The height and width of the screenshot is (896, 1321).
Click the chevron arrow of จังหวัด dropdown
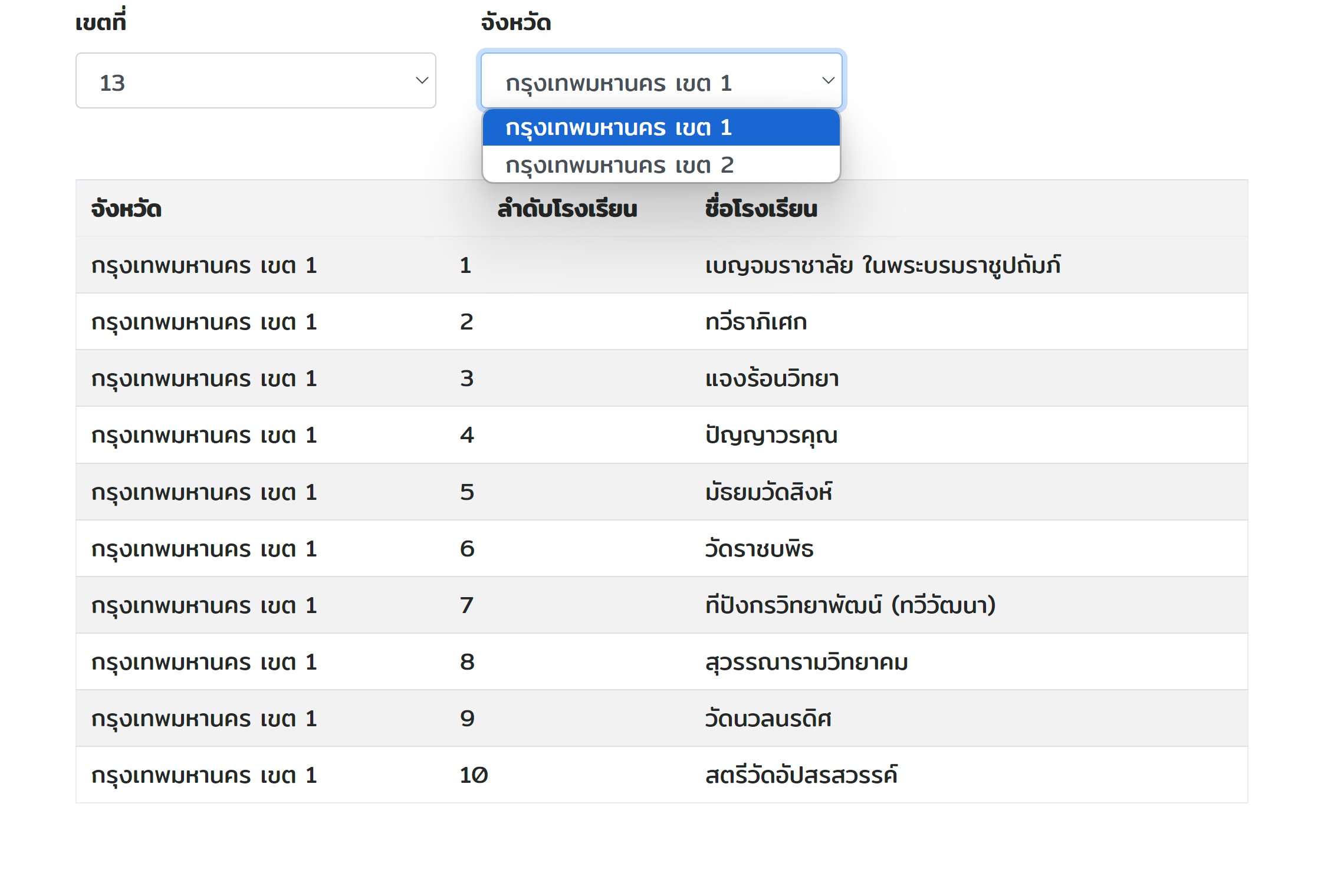[828, 80]
